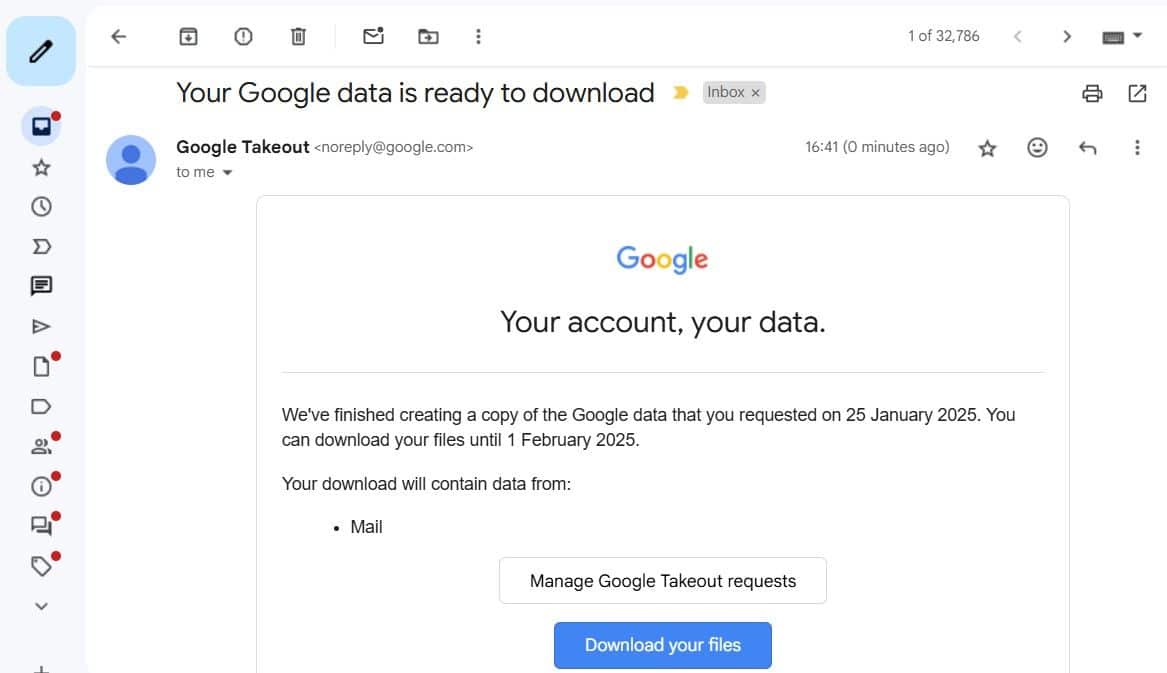Move the email to another folder
This screenshot has height=673, width=1167.
tap(428, 36)
